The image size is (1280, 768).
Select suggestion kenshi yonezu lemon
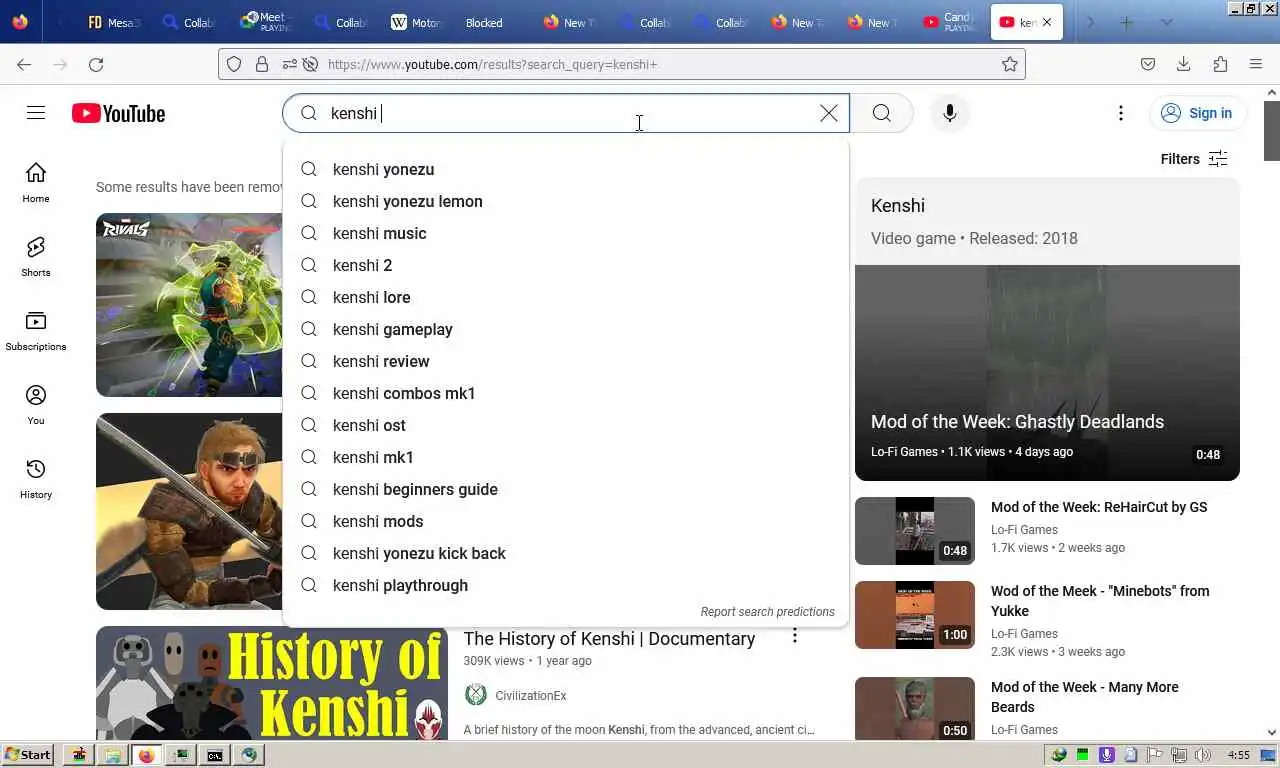point(566,201)
